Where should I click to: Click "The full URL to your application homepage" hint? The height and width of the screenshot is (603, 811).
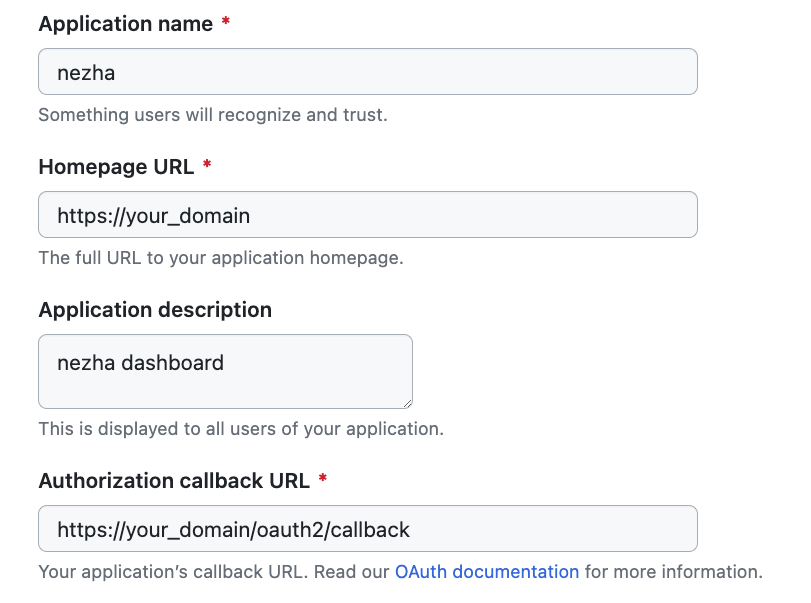[x=220, y=258]
